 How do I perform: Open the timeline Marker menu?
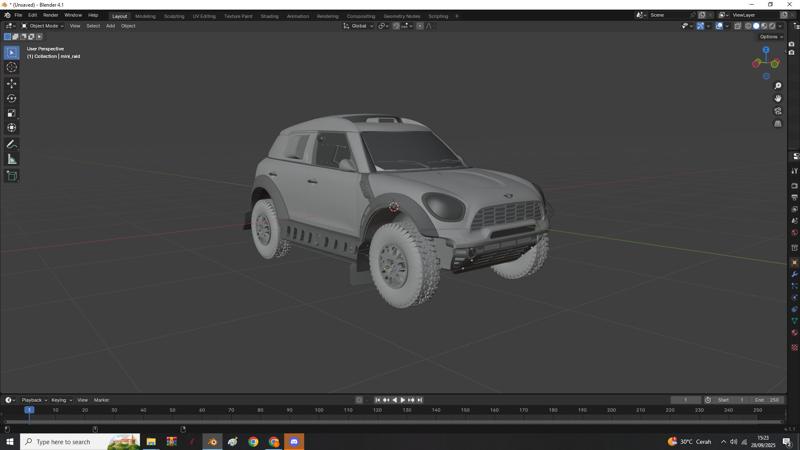[x=101, y=400]
